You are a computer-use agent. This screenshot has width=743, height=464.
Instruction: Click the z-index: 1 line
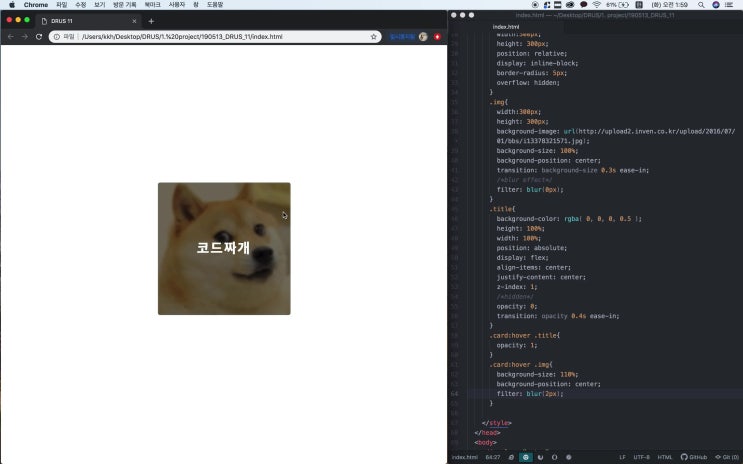pos(516,287)
